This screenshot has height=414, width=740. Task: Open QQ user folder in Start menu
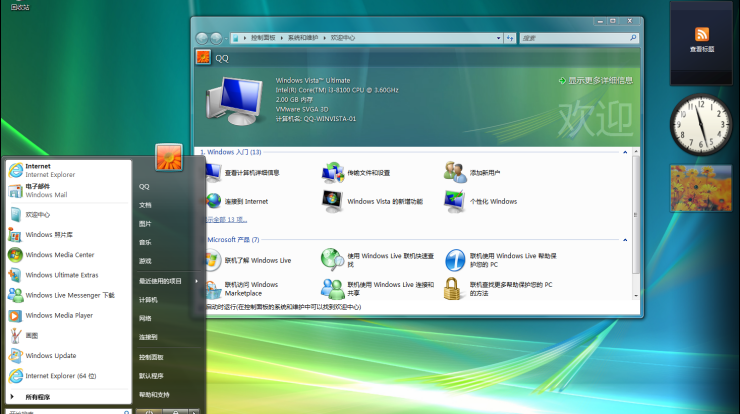pos(144,186)
